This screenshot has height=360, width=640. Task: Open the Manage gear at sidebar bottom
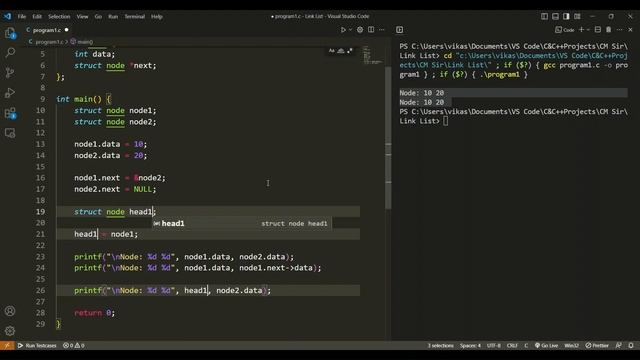10,331
